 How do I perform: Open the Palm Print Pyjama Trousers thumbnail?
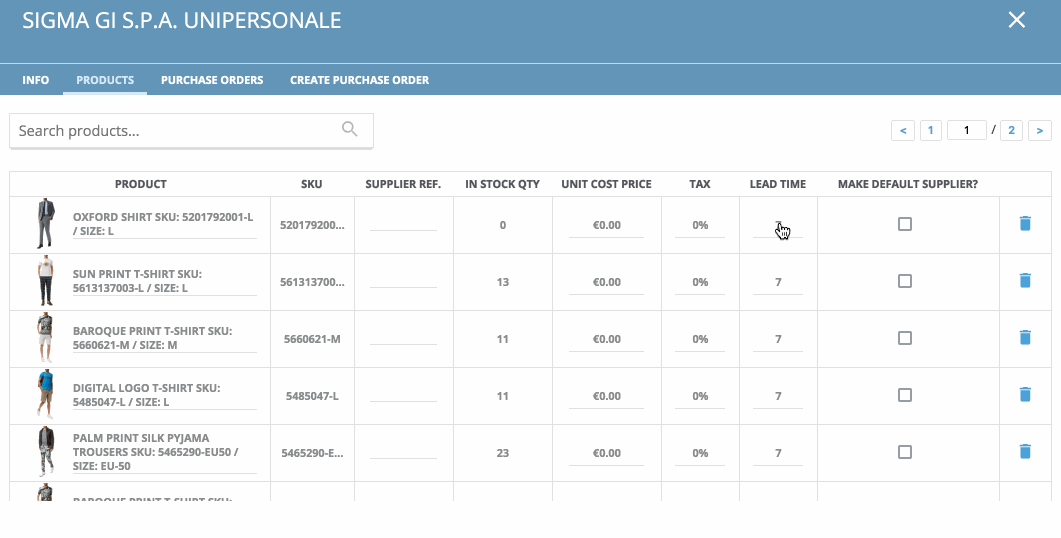pyautogui.click(x=45, y=451)
